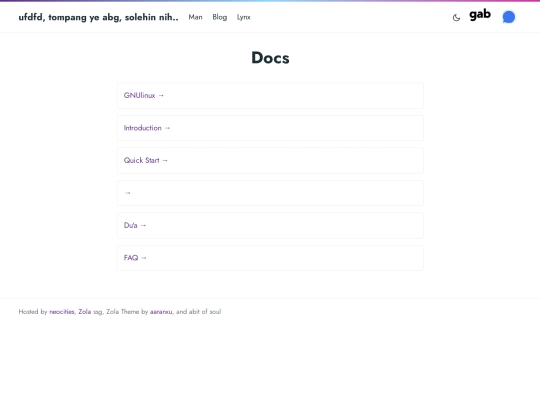Open the GNUlinux docs card
The width and height of the screenshot is (540, 405).
[270, 95]
